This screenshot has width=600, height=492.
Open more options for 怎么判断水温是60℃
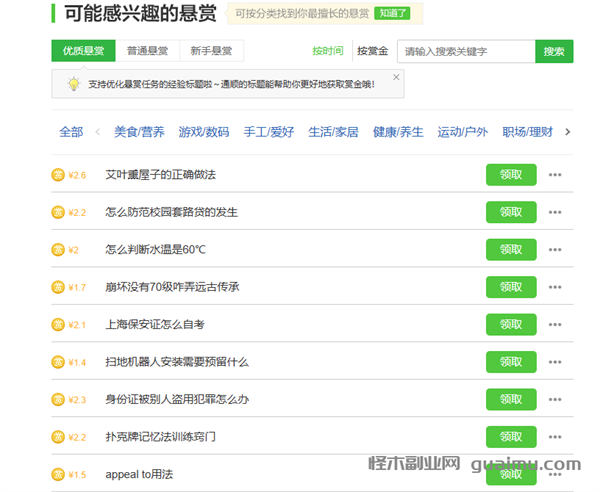pyautogui.click(x=555, y=250)
